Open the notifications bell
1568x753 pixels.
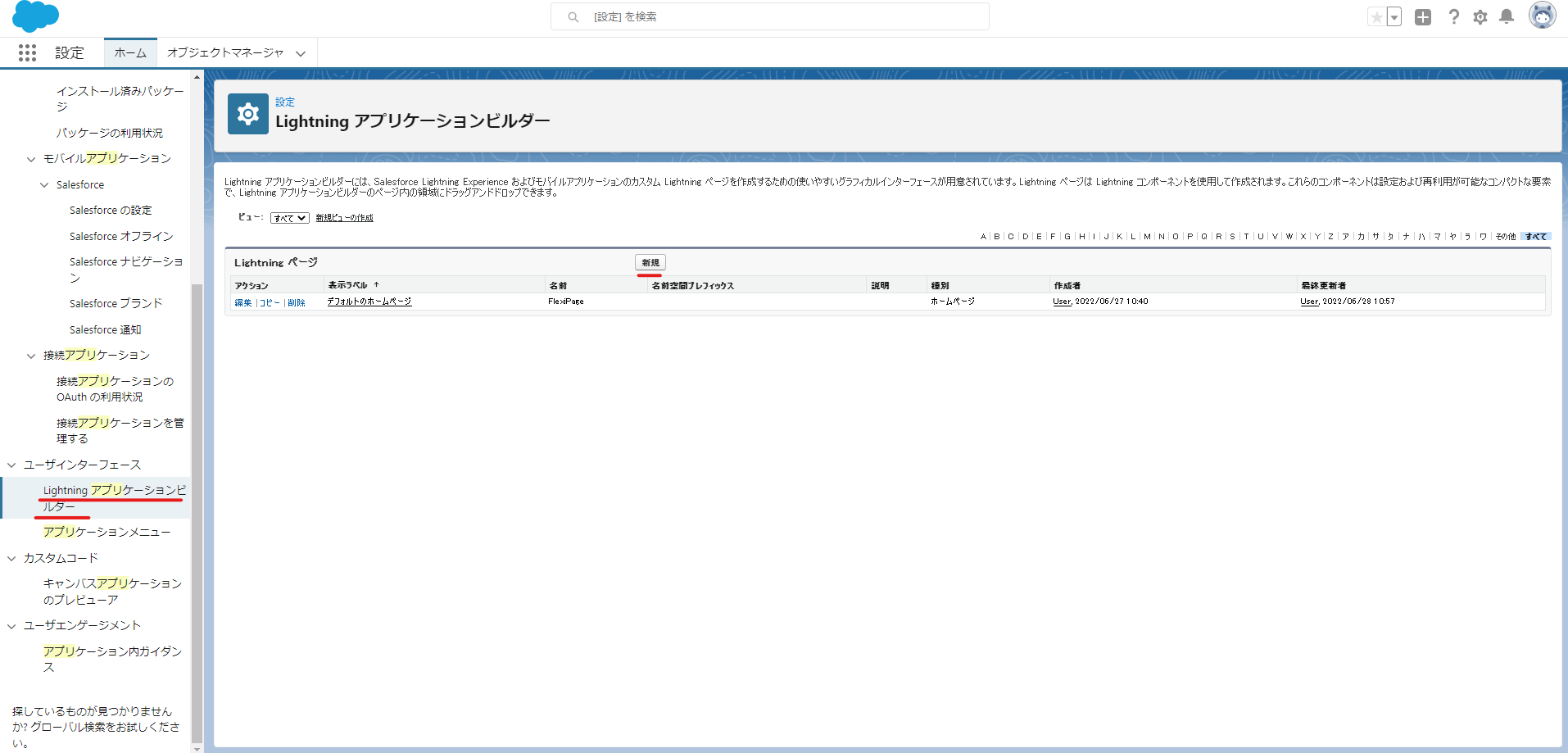pos(1507,16)
